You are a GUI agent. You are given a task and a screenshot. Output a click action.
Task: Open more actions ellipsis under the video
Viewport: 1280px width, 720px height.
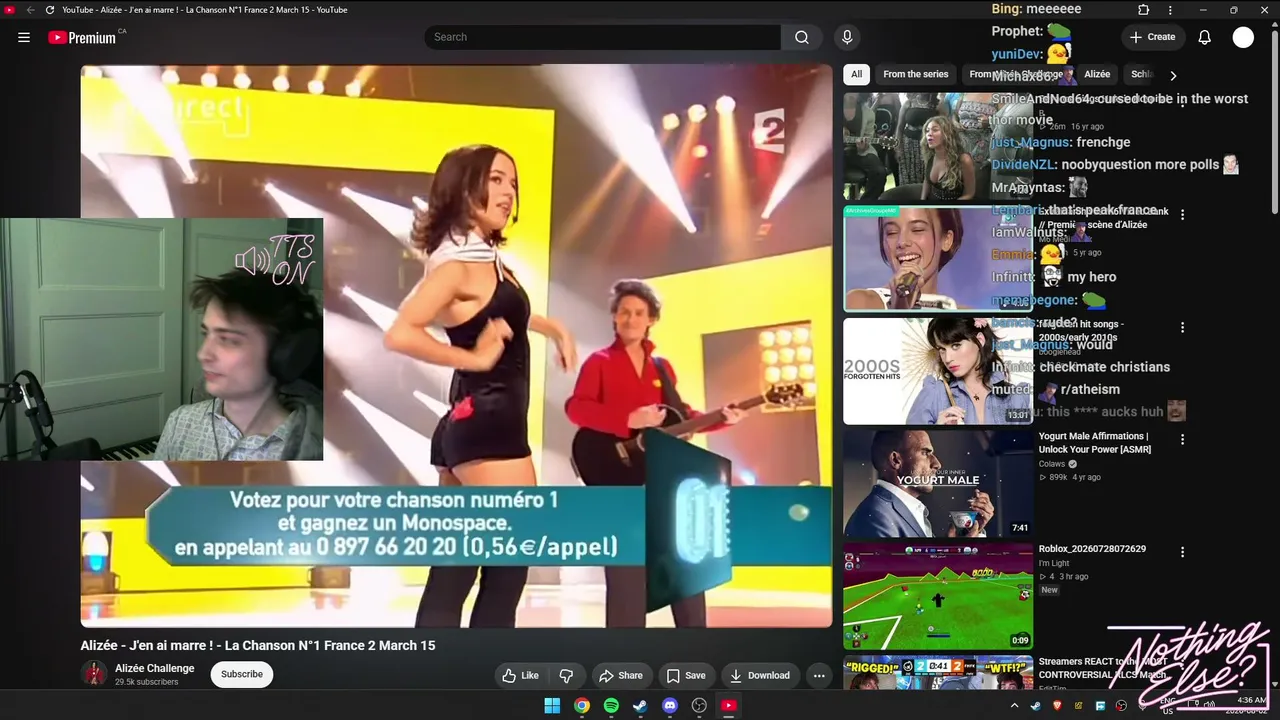tap(819, 675)
